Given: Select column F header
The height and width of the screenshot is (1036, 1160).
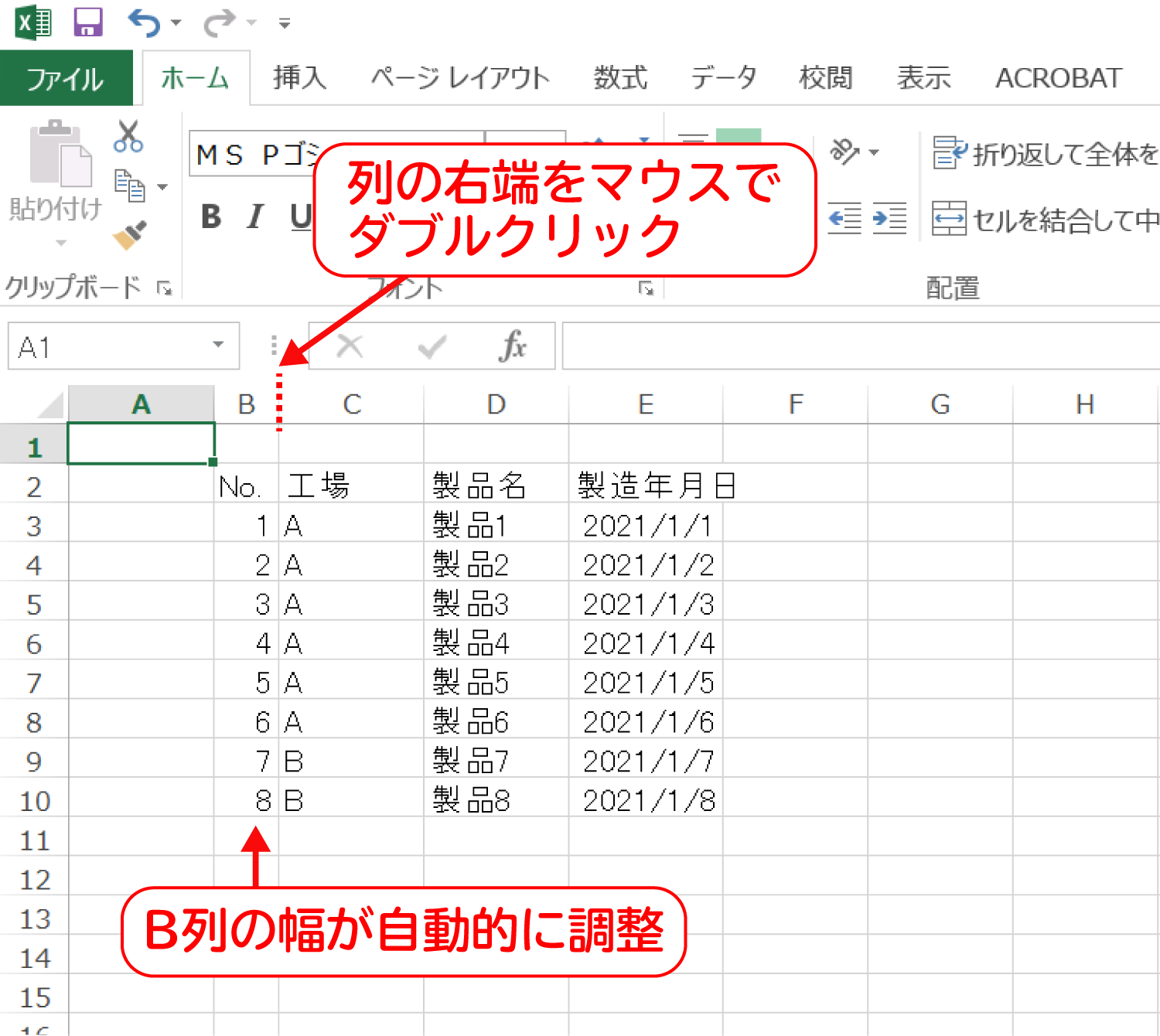Looking at the screenshot, I should 796,404.
